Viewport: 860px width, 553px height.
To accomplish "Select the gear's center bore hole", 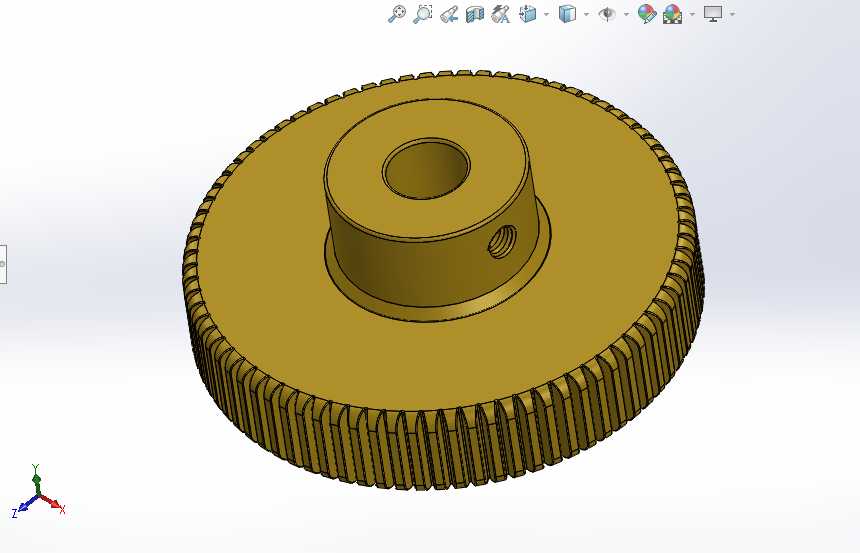I will (x=427, y=168).
